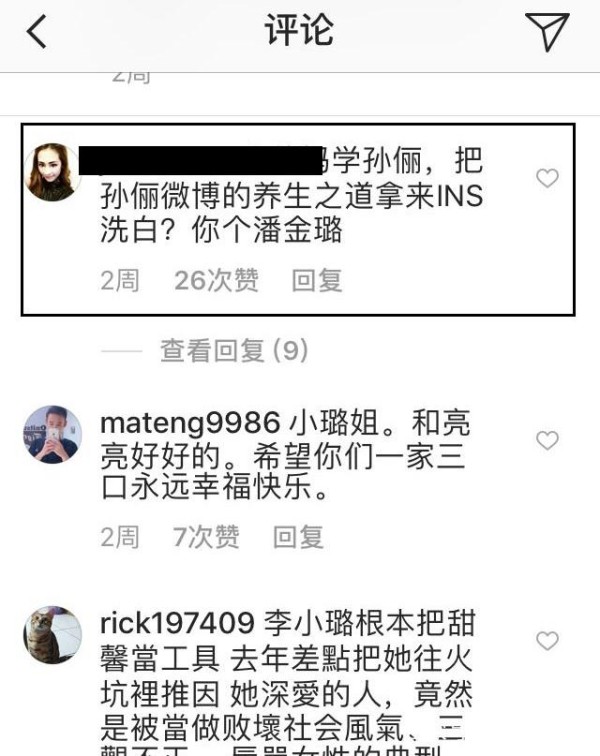The height and width of the screenshot is (756, 600).
Task: Open the 7次赞 likes list
Action: (x=206, y=537)
